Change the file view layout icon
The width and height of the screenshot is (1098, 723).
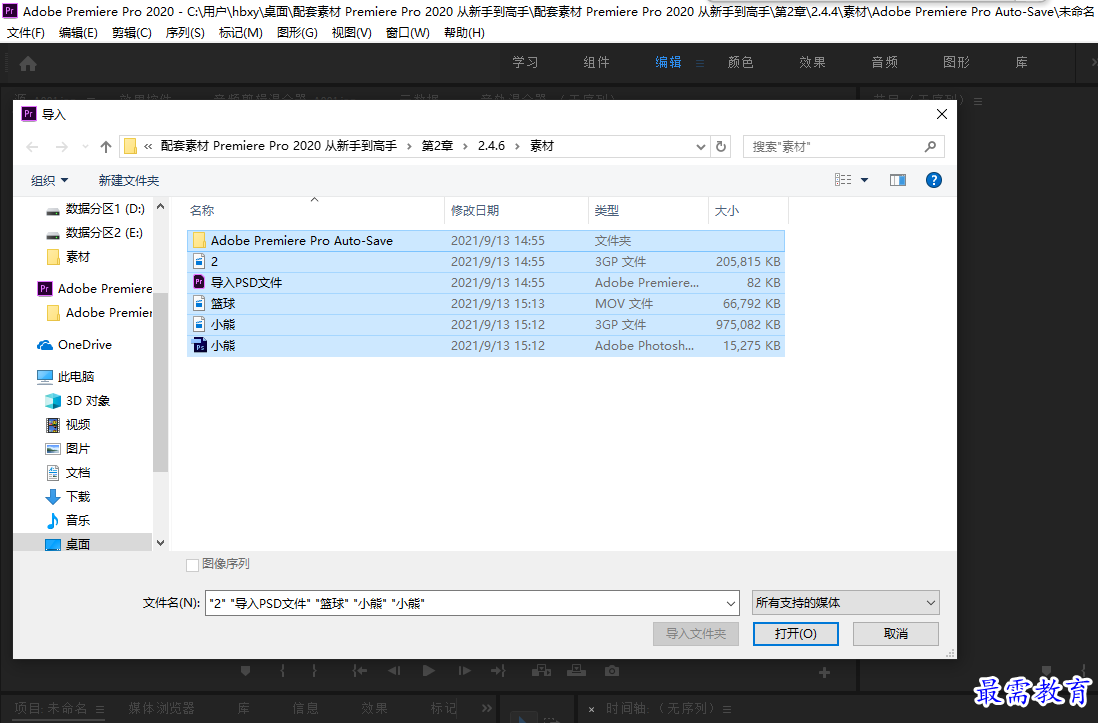point(843,180)
